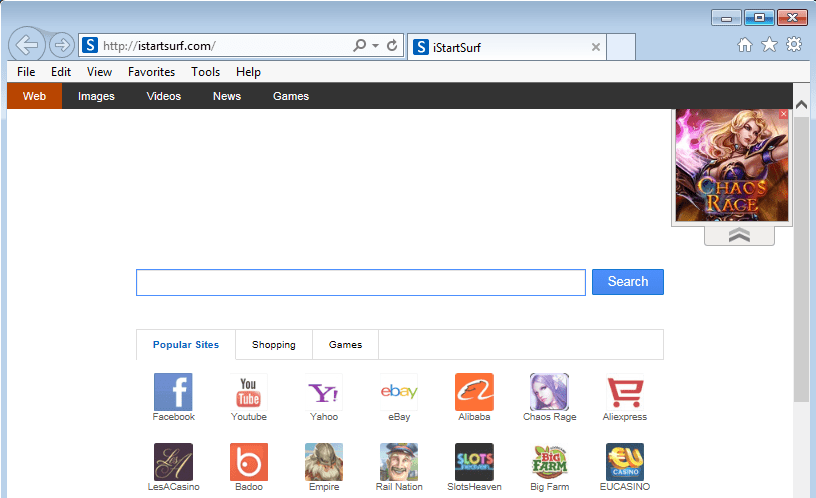
Task: Open the Chaos Rage game icon
Action: pyautogui.click(x=550, y=392)
